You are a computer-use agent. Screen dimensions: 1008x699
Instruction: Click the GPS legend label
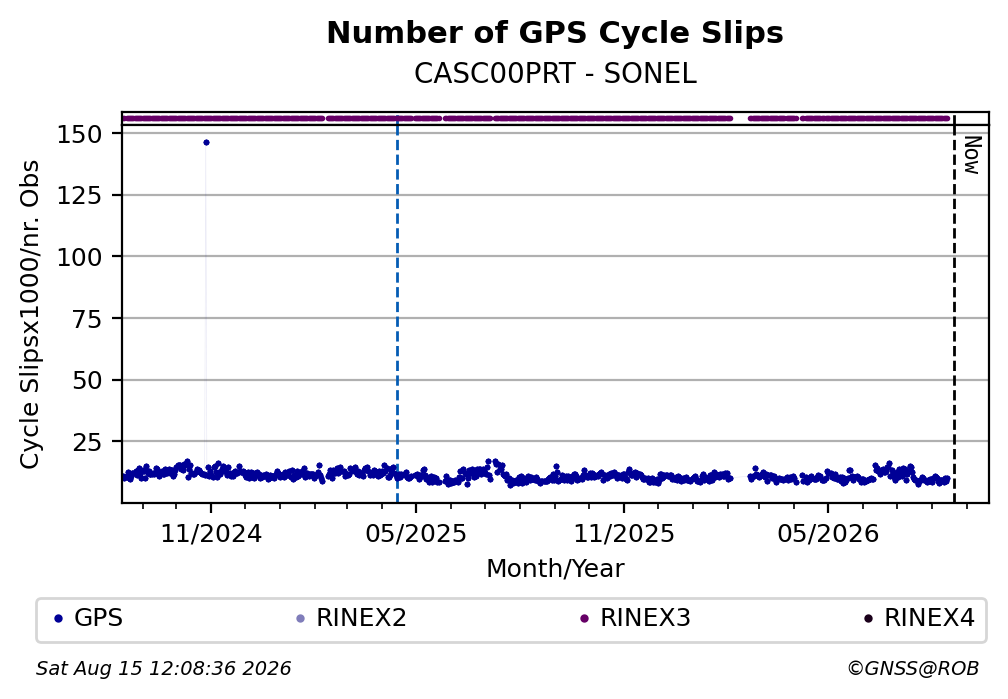(98, 618)
